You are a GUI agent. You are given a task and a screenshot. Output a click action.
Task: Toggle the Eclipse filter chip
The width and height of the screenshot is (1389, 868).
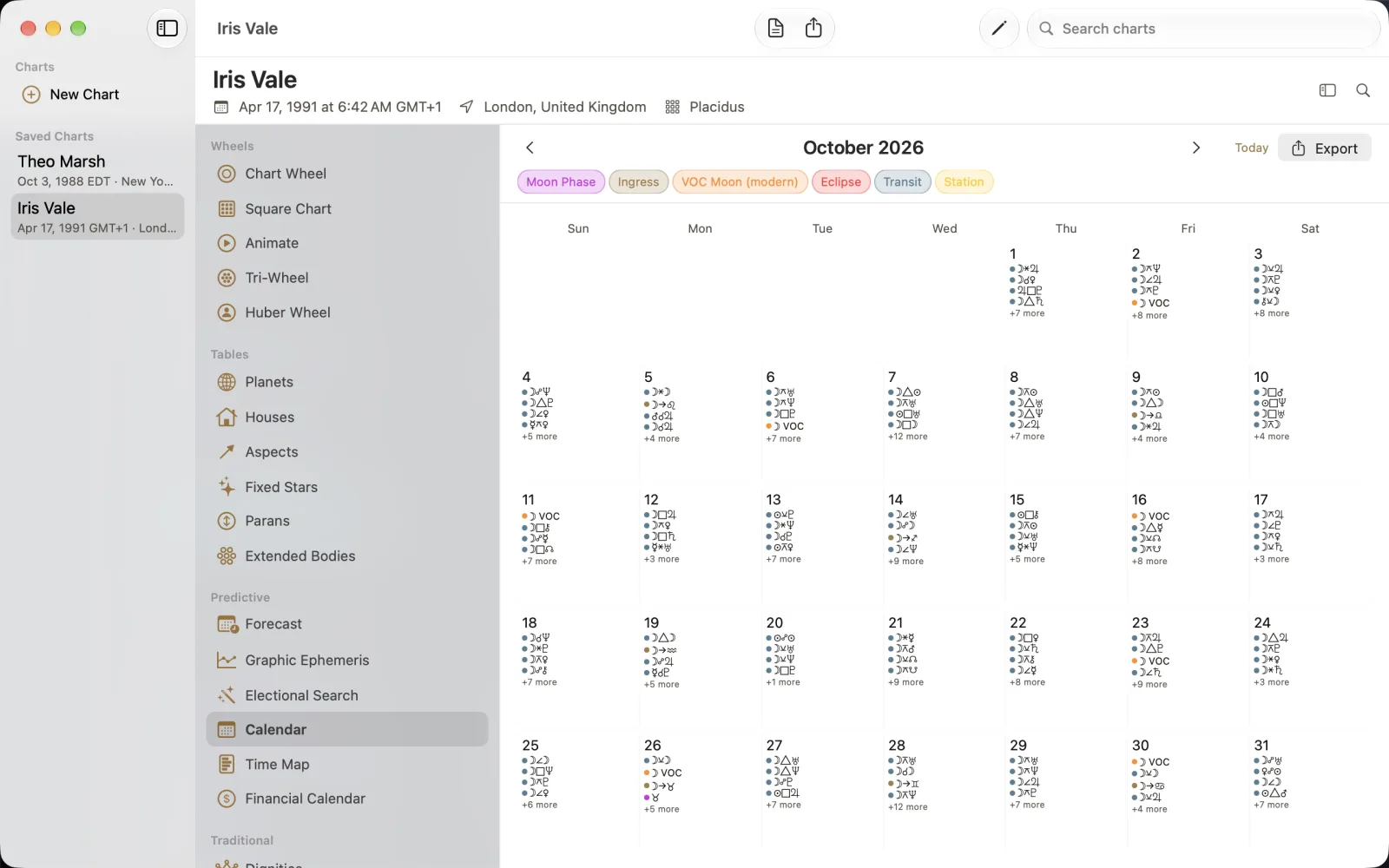pos(841,181)
